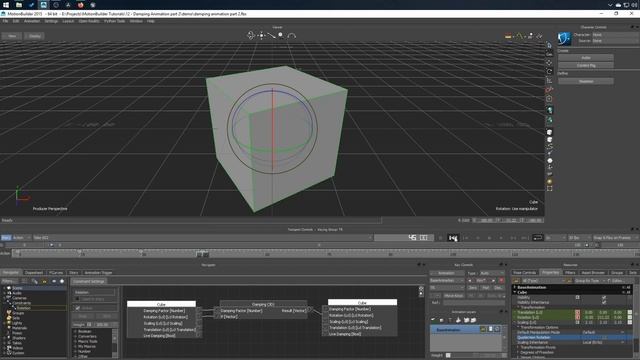Toggle the Rotation keyable indicator
Viewport: 640px width, 360px height.
tap(577, 317)
